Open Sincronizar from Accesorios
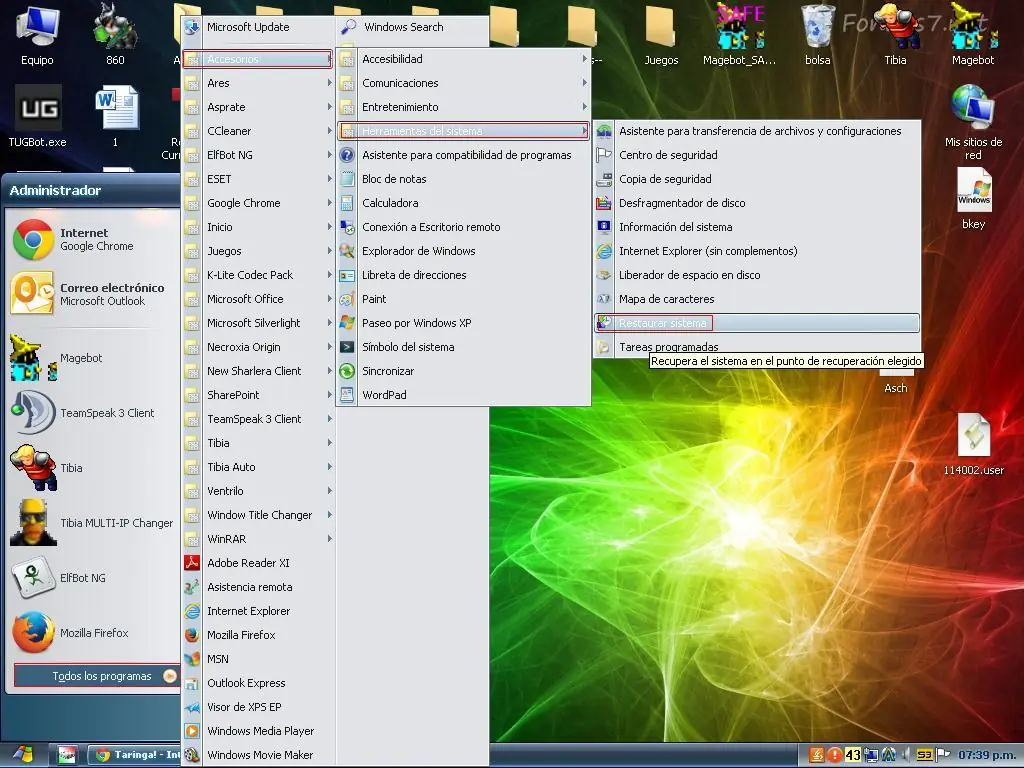Image resolution: width=1024 pixels, height=768 pixels. 463,371
